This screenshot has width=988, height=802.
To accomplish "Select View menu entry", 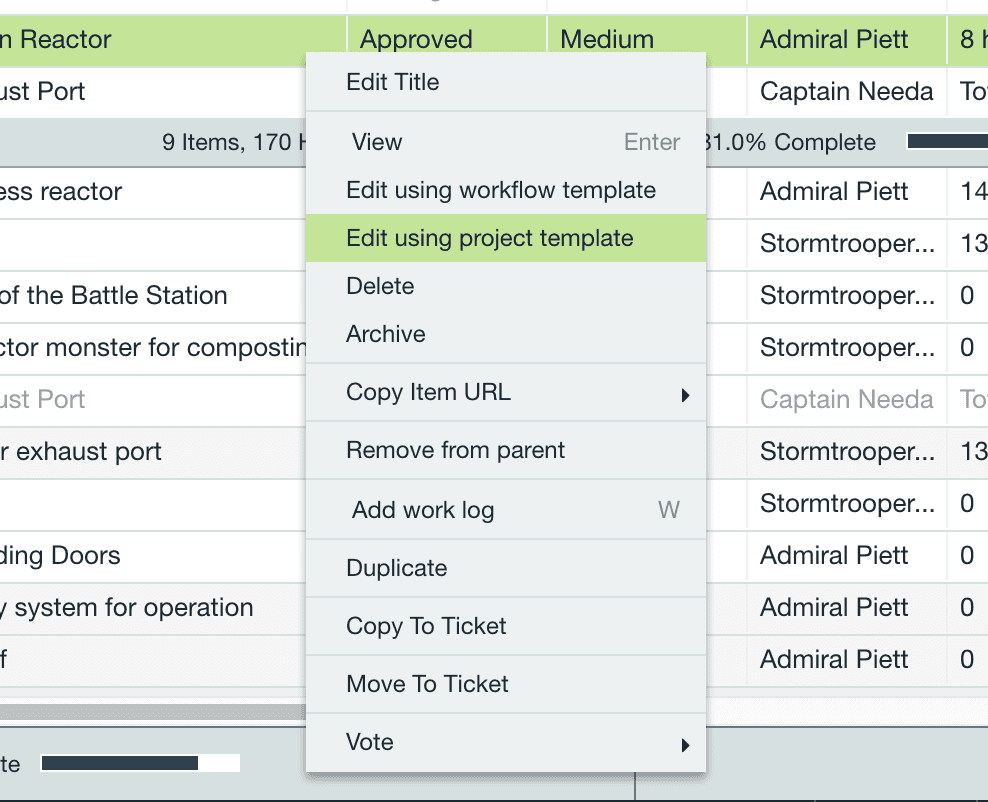I will pos(505,142).
